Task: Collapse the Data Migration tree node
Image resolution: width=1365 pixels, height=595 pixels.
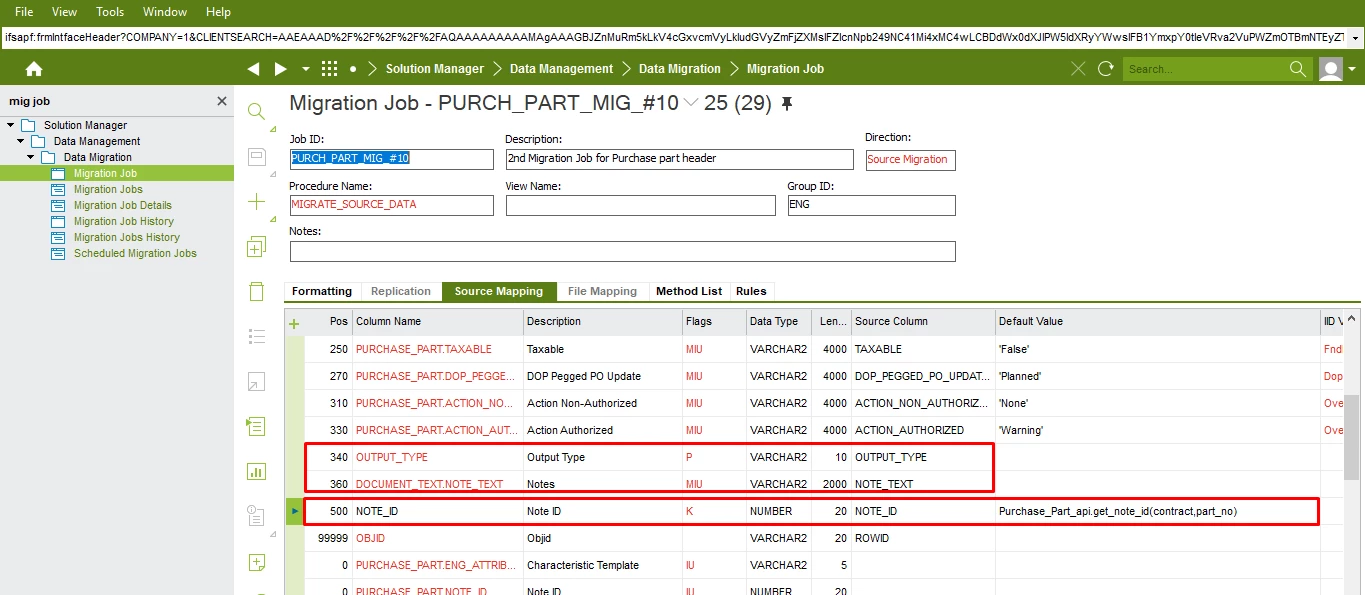Action: 31,157
